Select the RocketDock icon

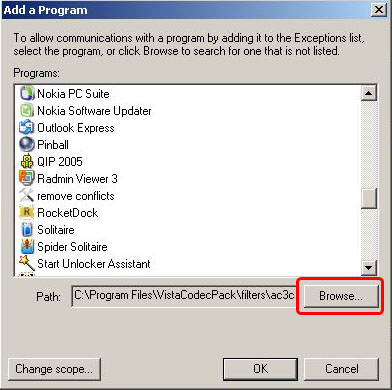point(27,212)
